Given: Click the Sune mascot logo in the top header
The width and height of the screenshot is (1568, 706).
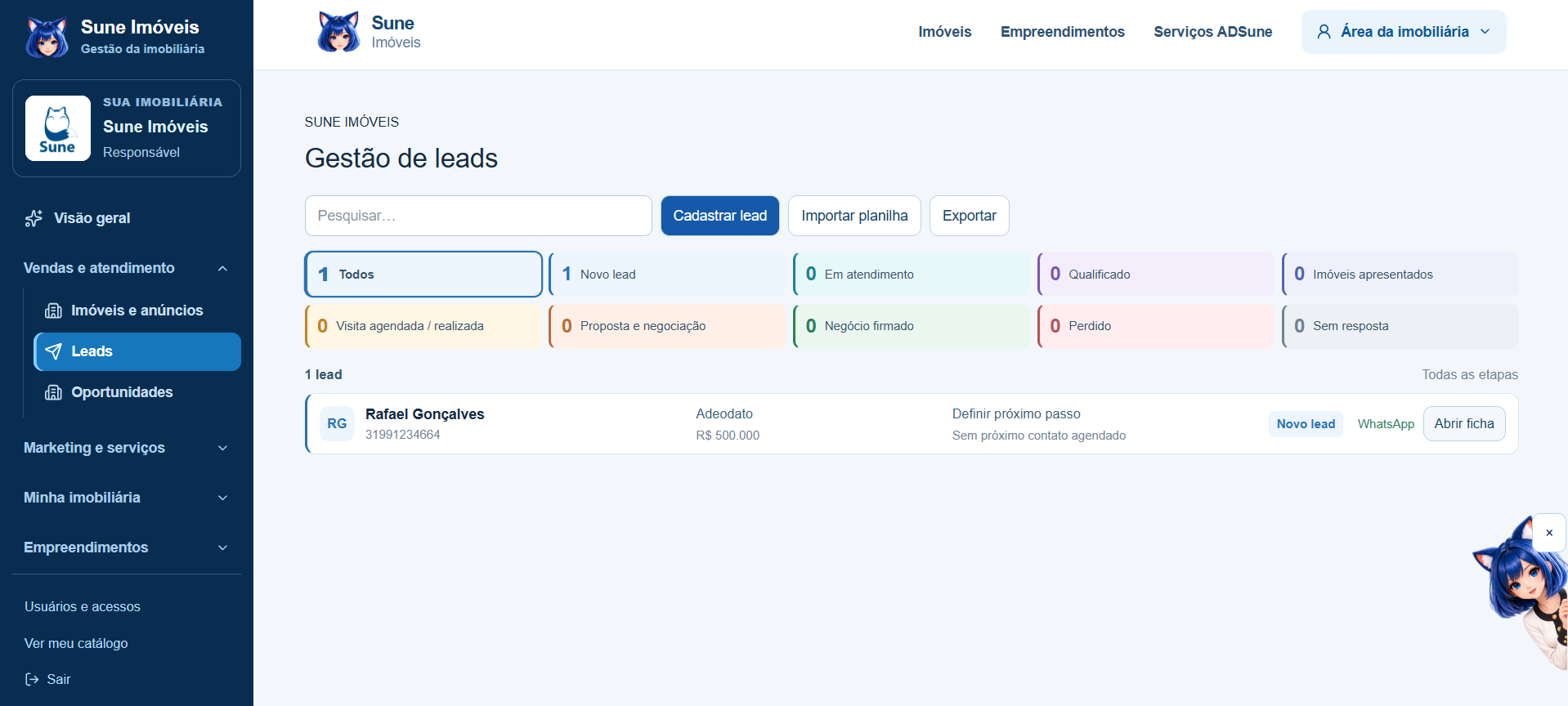Looking at the screenshot, I should pyautogui.click(x=338, y=32).
